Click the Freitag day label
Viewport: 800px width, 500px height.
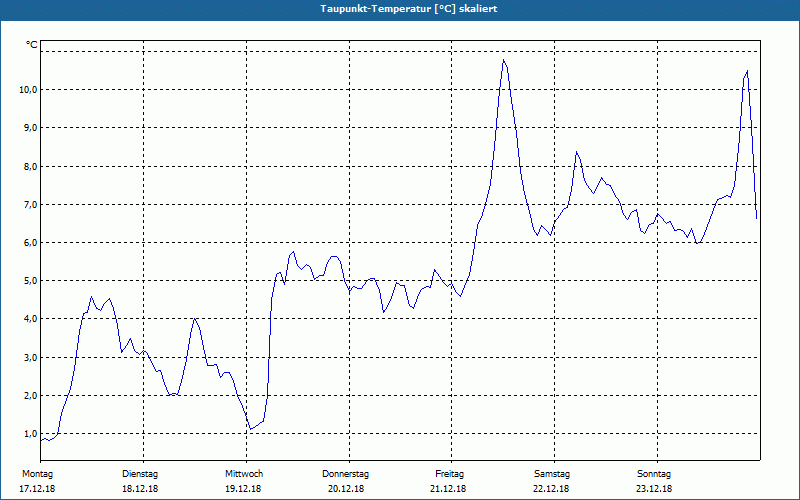(449, 474)
